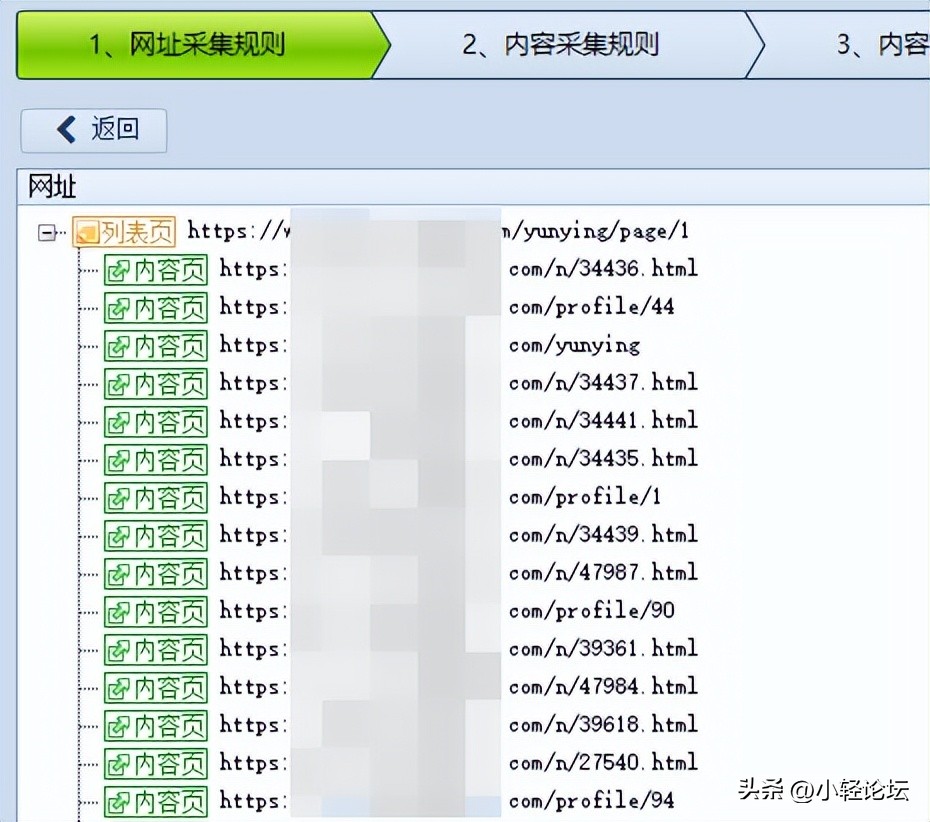Select URL text com/n/39361.html

click(x=603, y=649)
